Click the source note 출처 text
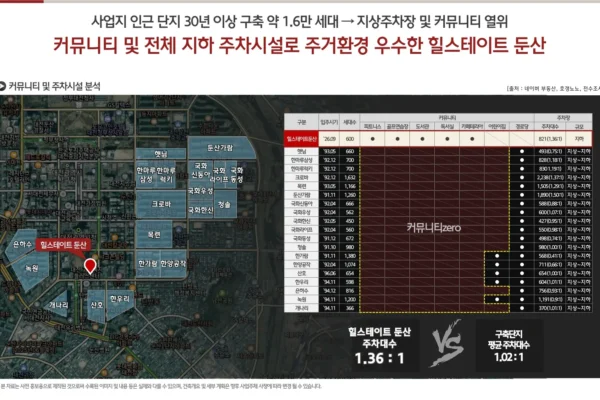This screenshot has width=600, height=400. pos(553,89)
